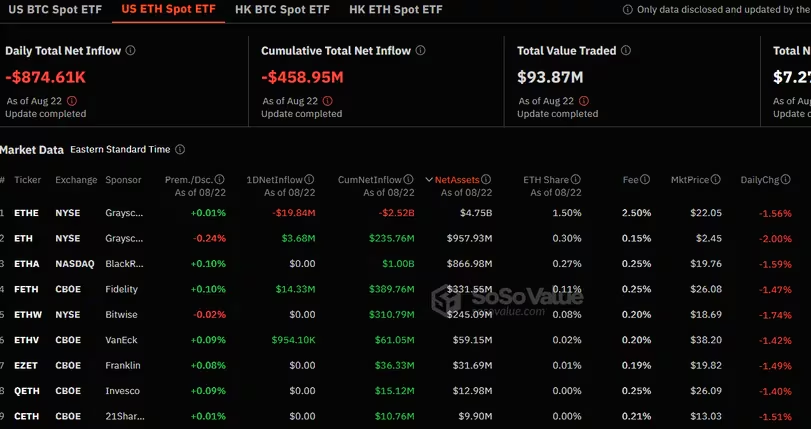811x429 pixels.
Task: Click the Sponsor column header
Action: tap(124, 180)
